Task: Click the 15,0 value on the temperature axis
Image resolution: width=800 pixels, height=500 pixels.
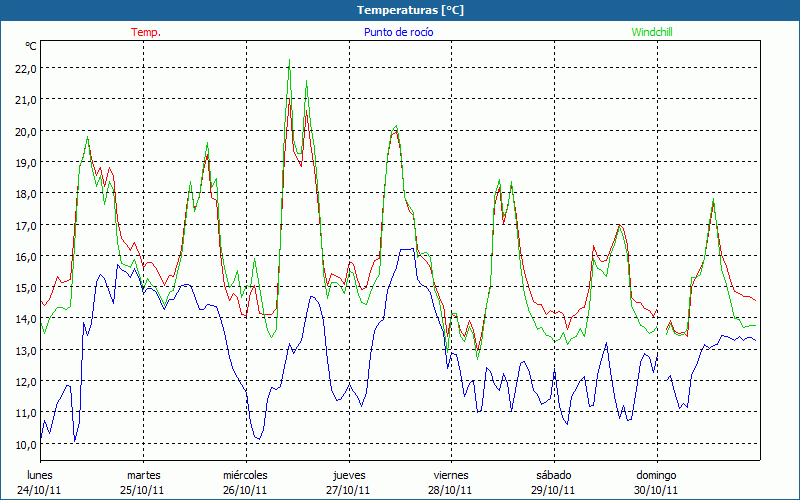Action: click(x=24, y=287)
